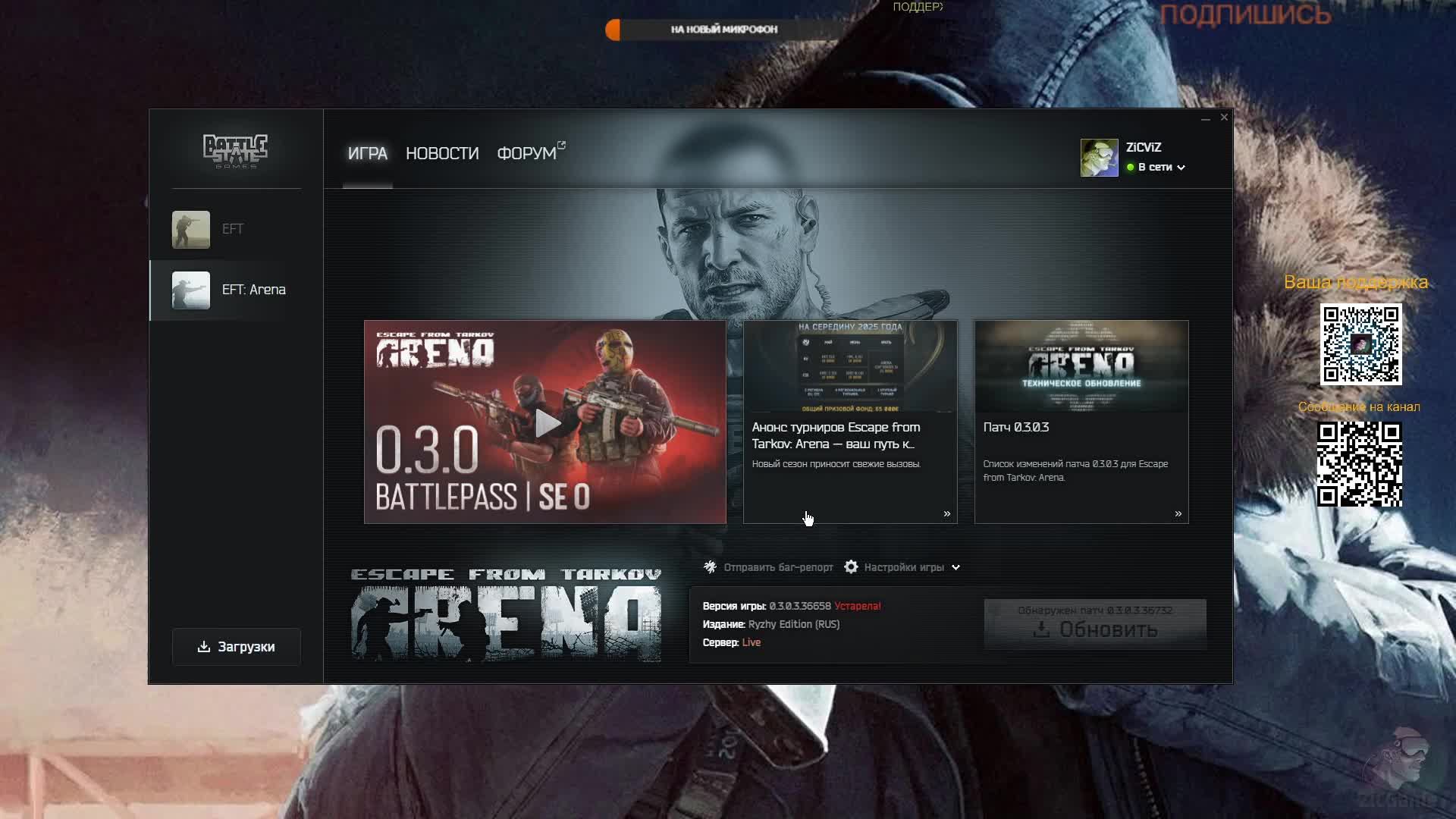The height and width of the screenshot is (819, 1456).
Task: Click the Battlestate Games logo
Action: tap(235, 150)
